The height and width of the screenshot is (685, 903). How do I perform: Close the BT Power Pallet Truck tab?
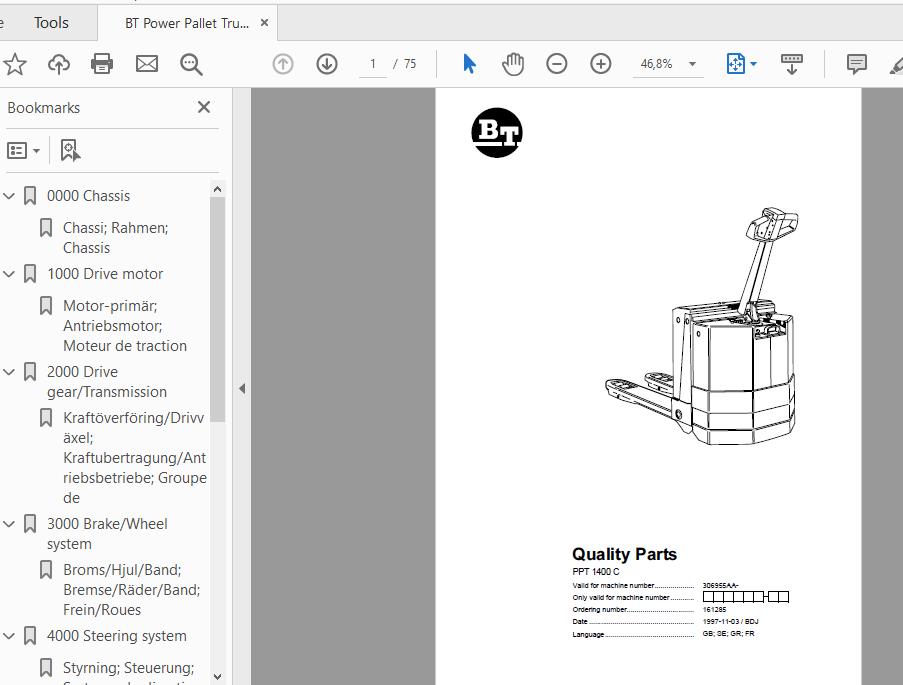click(x=264, y=22)
